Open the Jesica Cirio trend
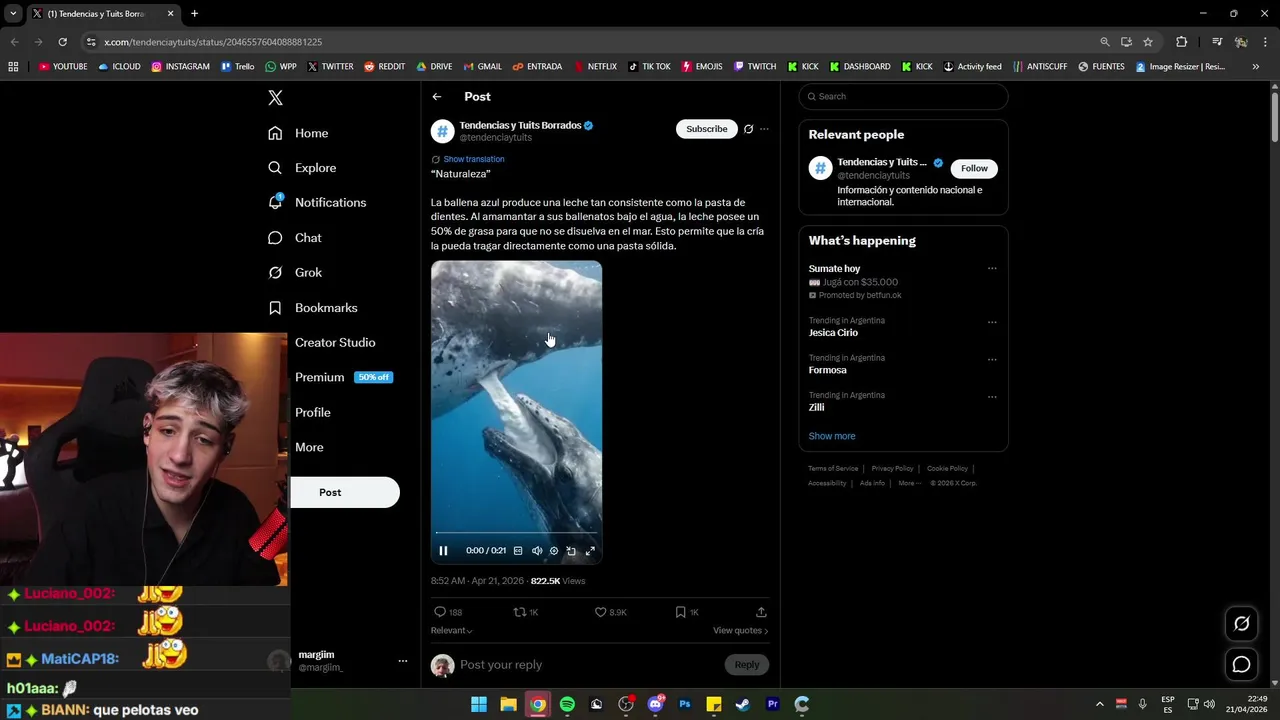 point(833,333)
